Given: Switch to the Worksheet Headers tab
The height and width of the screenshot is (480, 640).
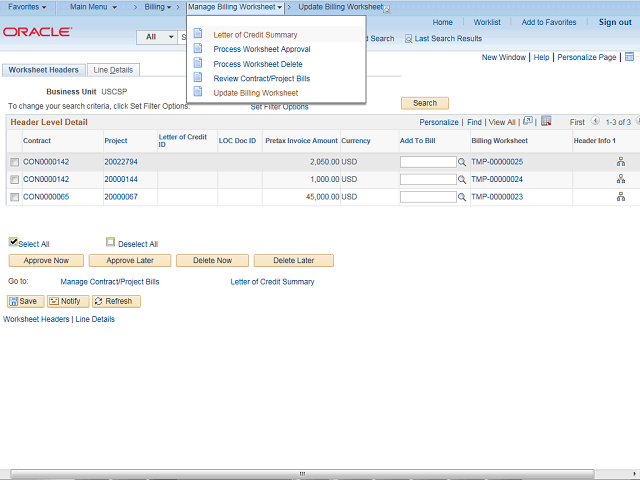Looking at the screenshot, I should 44,70.
